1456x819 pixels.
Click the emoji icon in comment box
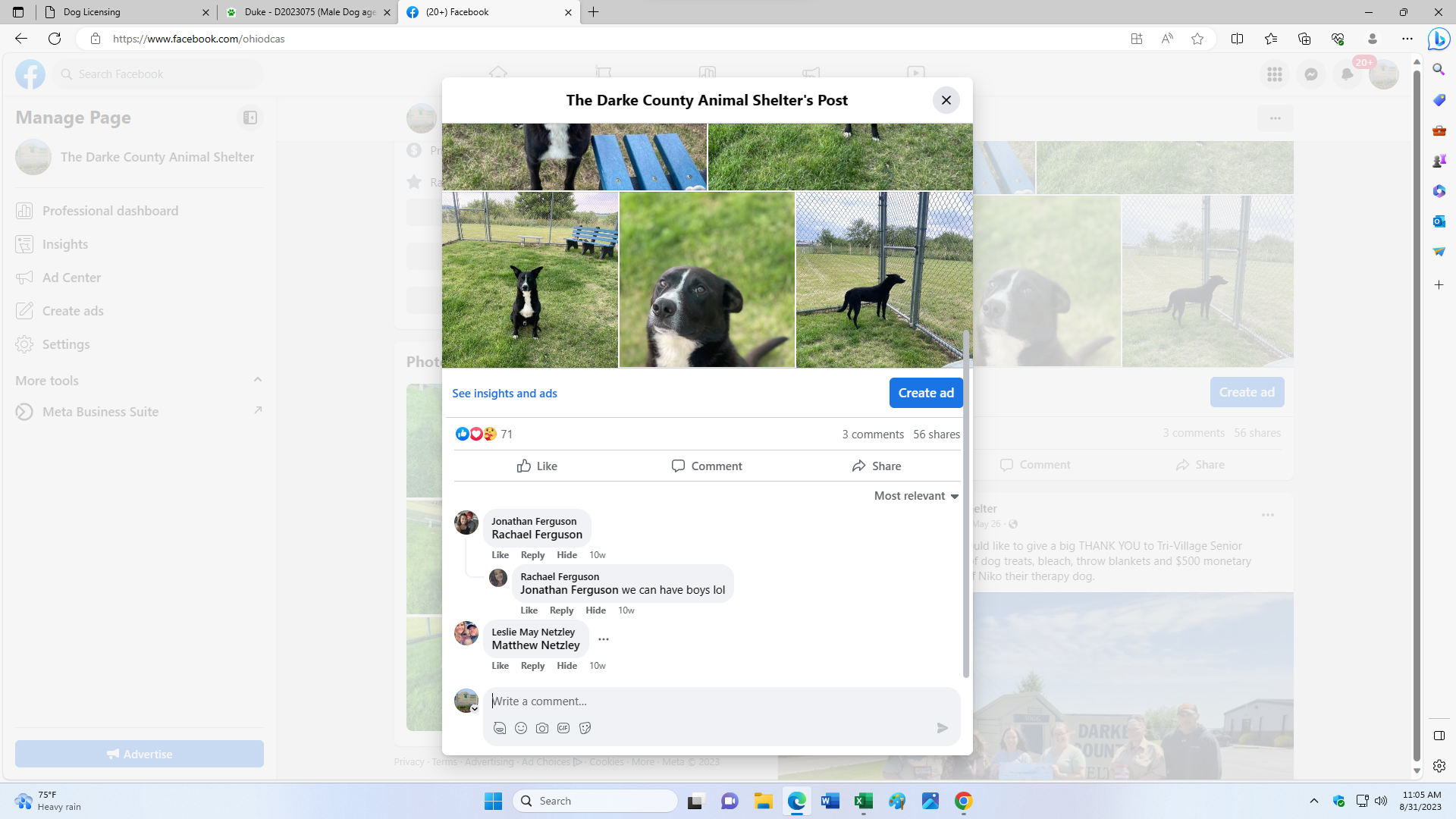tap(521, 728)
